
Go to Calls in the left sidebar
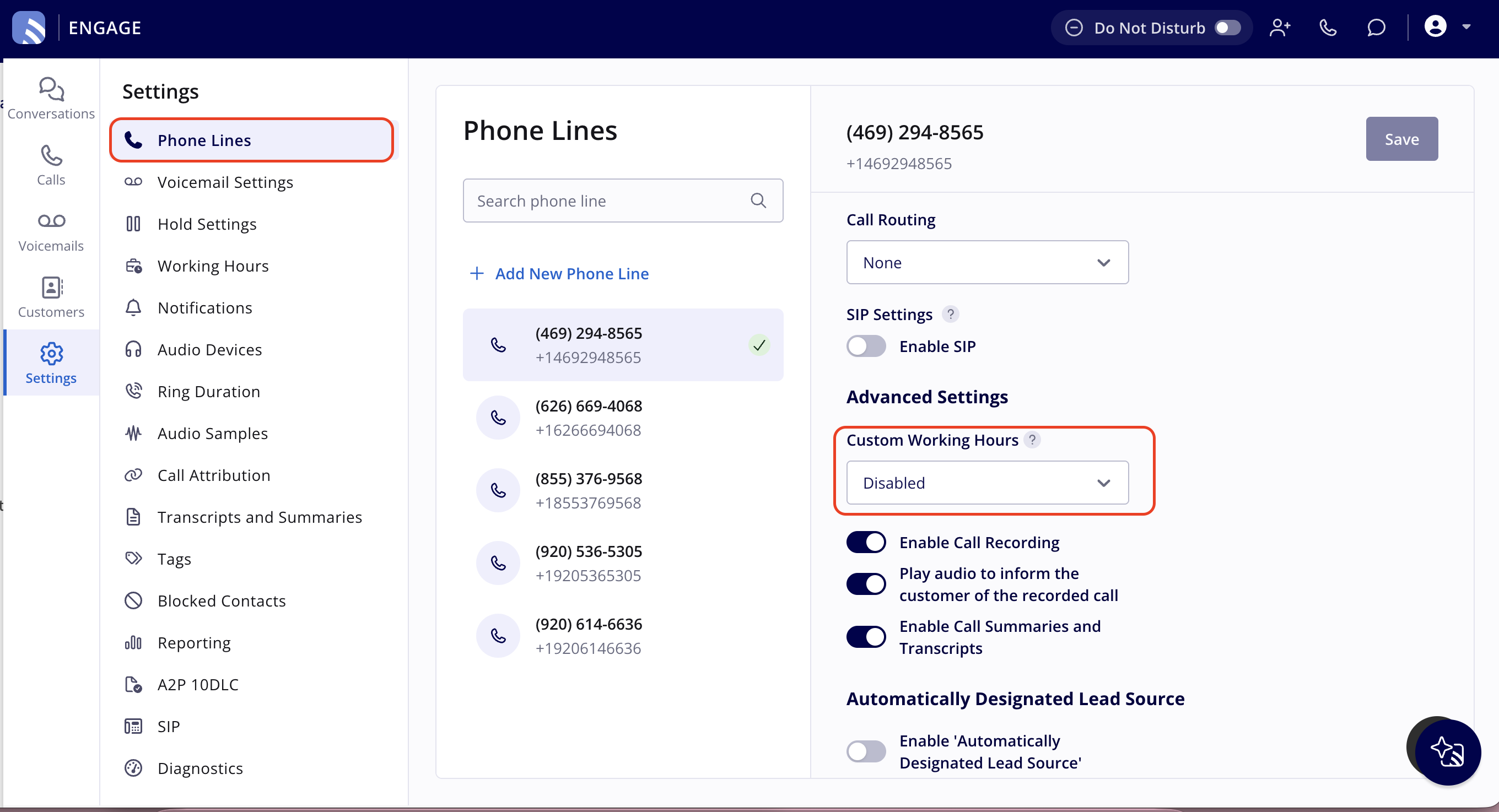tap(51, 165)
